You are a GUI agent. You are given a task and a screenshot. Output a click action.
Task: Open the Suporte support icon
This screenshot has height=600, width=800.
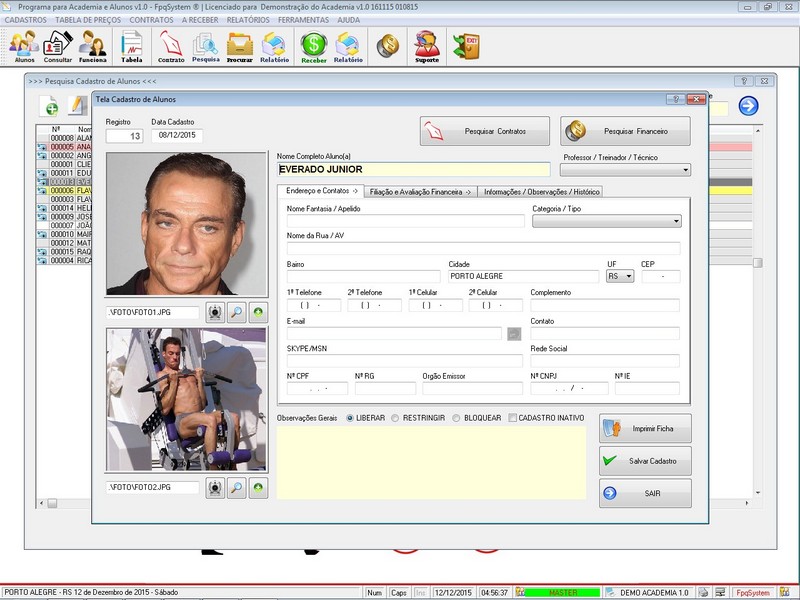pyautogui.click(x=427, y=46)
